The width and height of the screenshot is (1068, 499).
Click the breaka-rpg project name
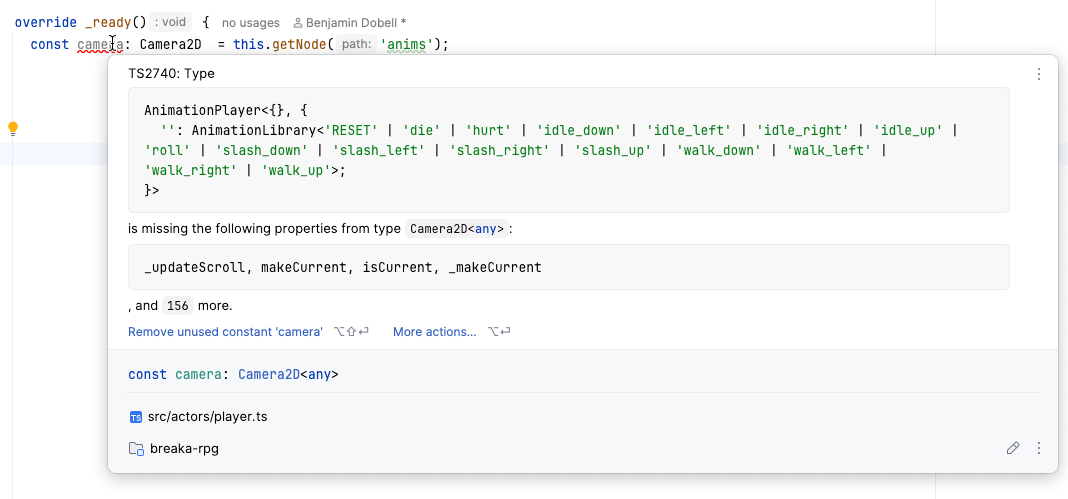click(x=184, y=449)
